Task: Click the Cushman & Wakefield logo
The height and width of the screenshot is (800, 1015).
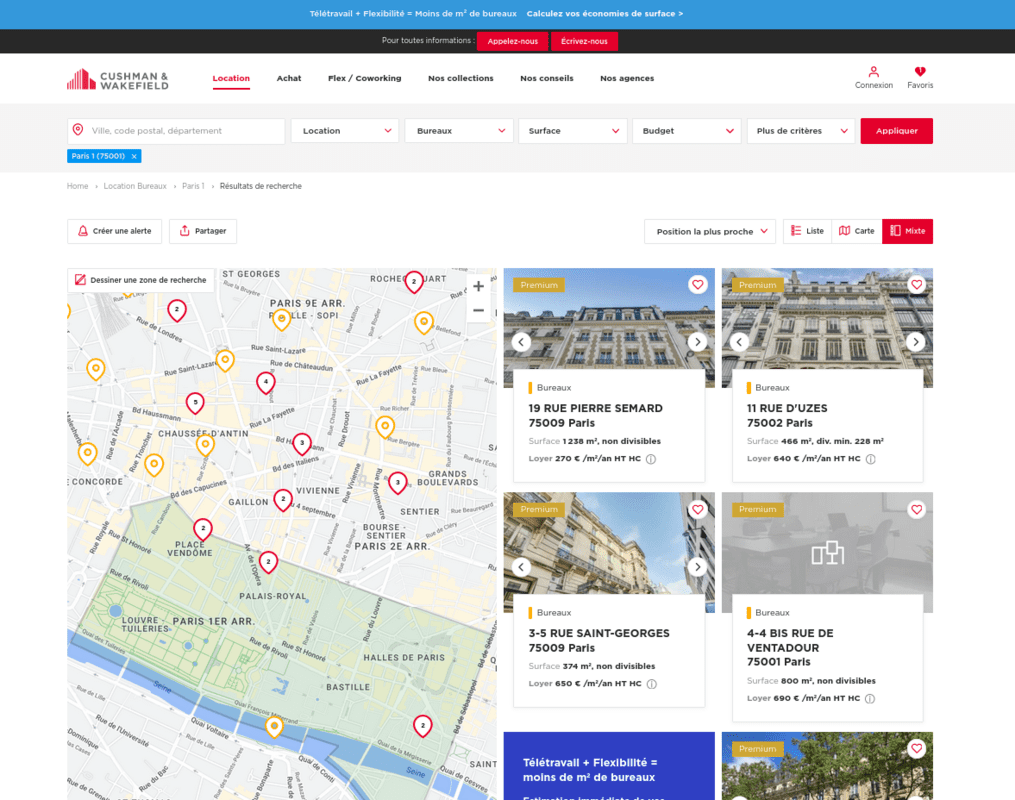Action: [117, 80]
